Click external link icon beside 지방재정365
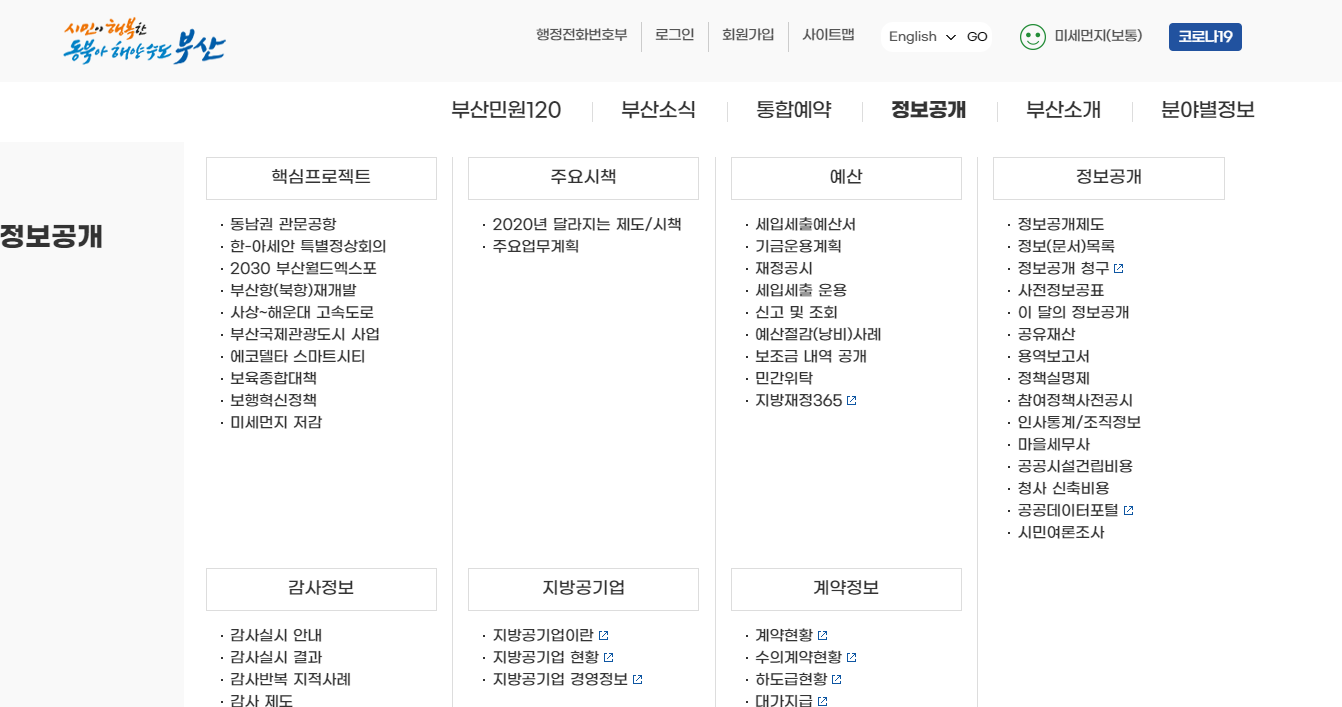This screenshot has height=707, width=1342. [x=852, y=401]
